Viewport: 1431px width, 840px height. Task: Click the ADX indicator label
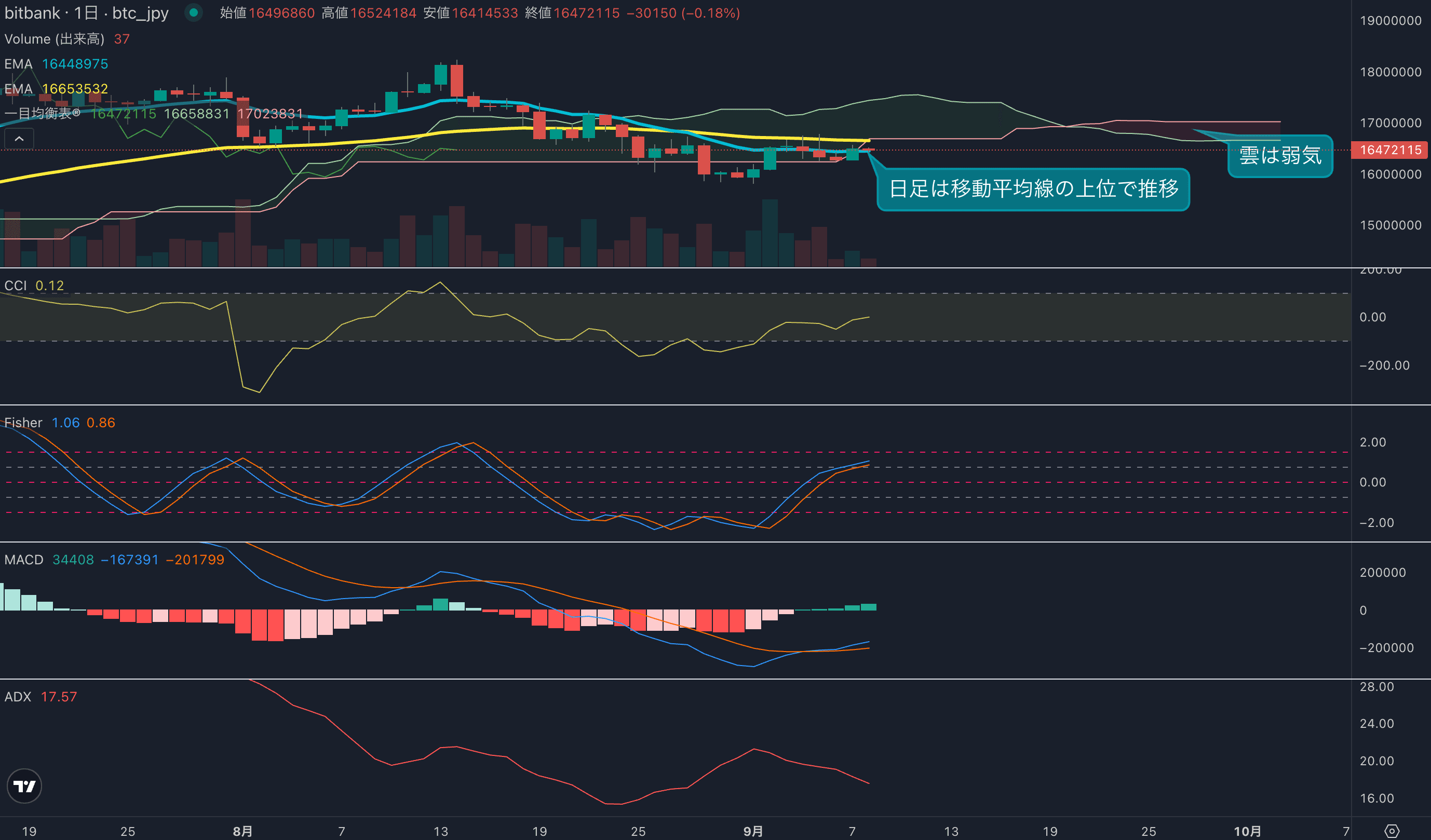[18, 697]
